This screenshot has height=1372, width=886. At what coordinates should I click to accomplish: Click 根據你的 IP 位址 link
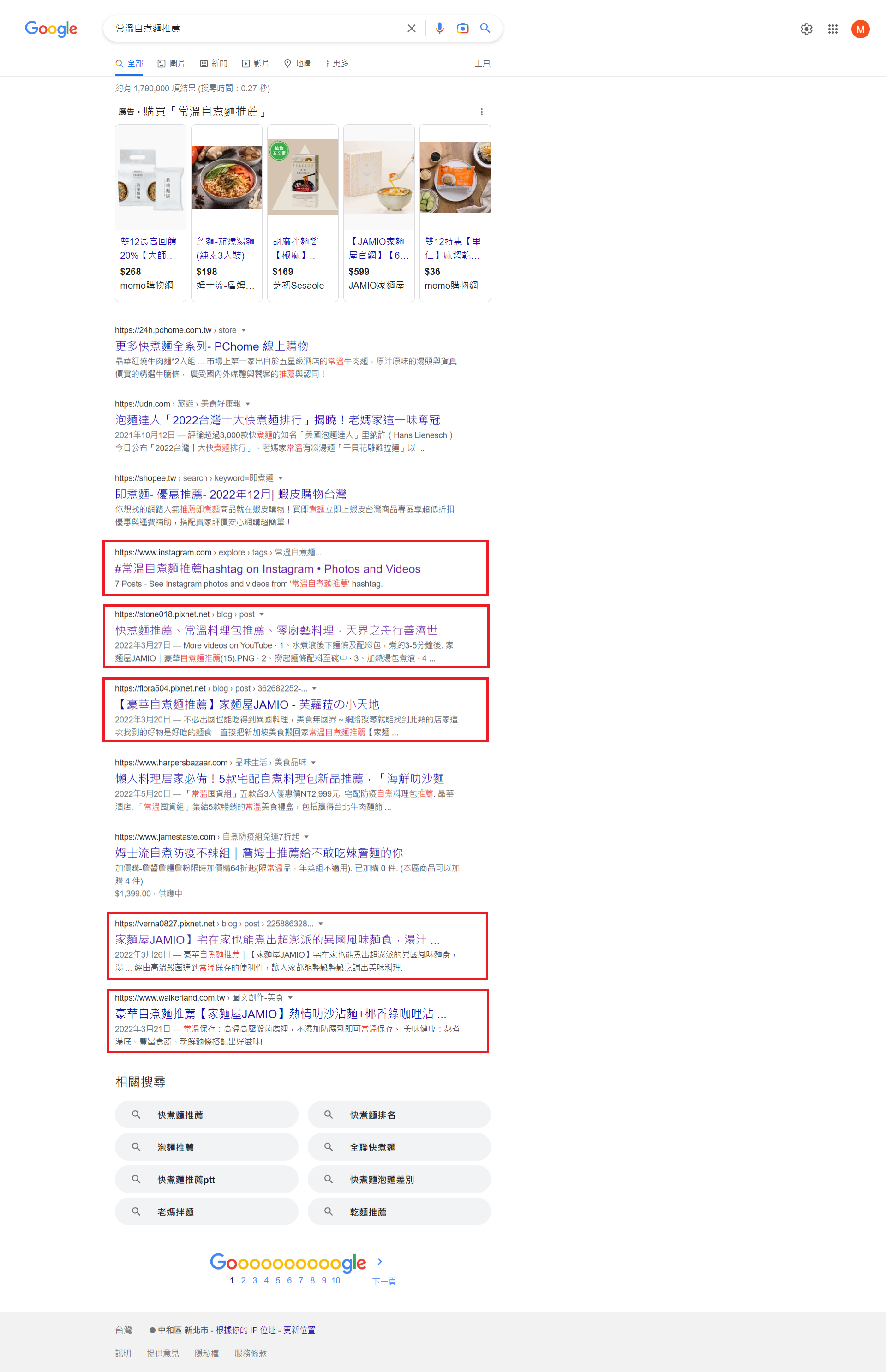245,1330
